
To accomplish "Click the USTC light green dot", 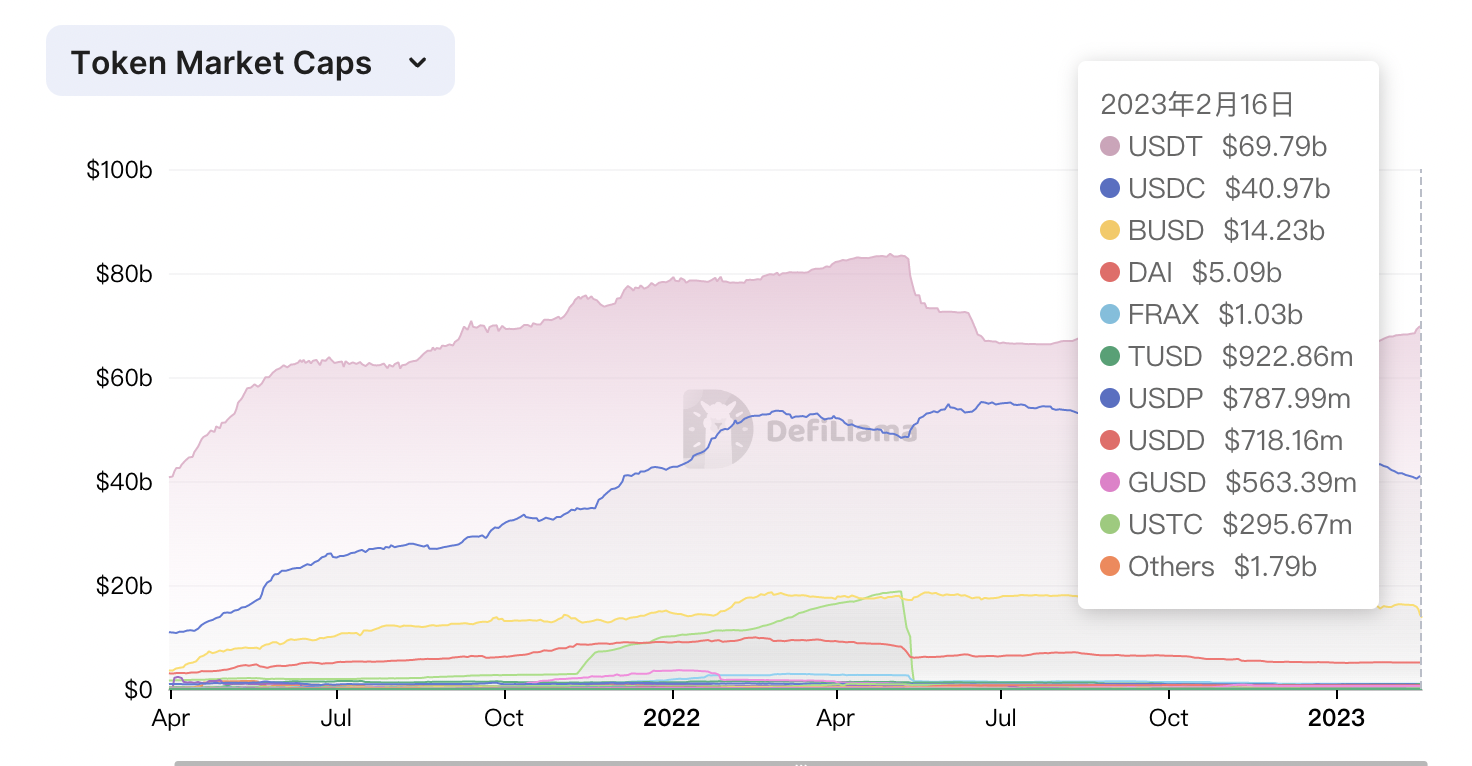I will coord(1109,525).
